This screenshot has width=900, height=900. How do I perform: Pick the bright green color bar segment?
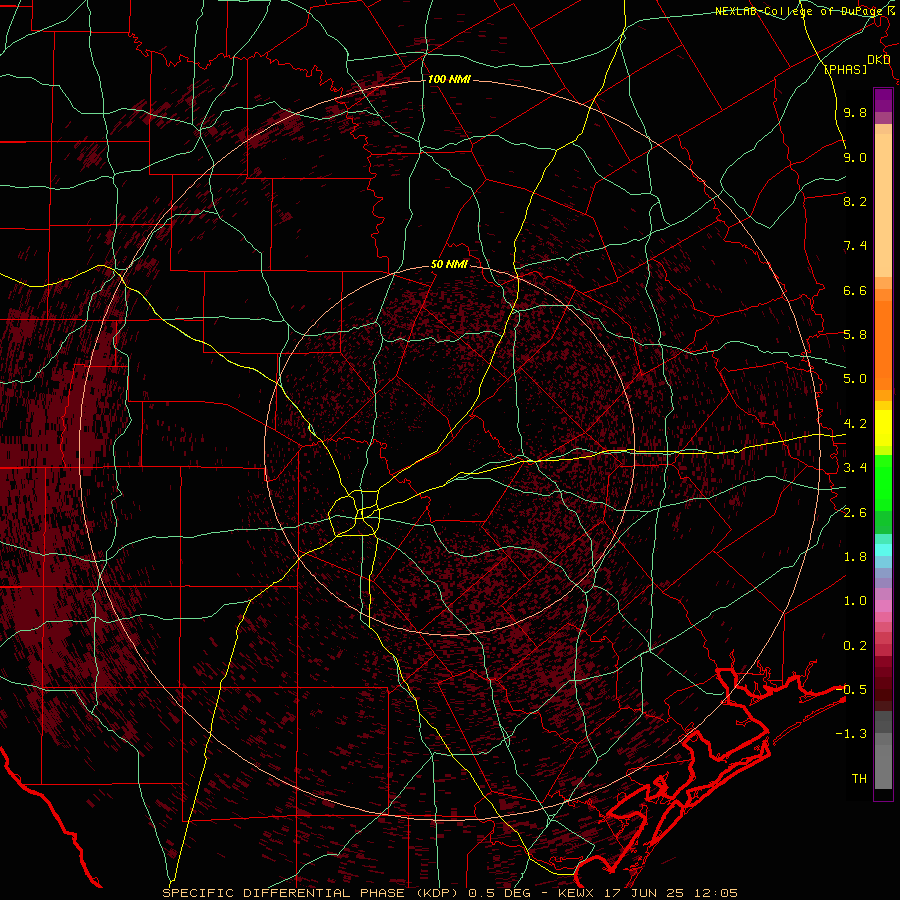(x=883, y=483)
